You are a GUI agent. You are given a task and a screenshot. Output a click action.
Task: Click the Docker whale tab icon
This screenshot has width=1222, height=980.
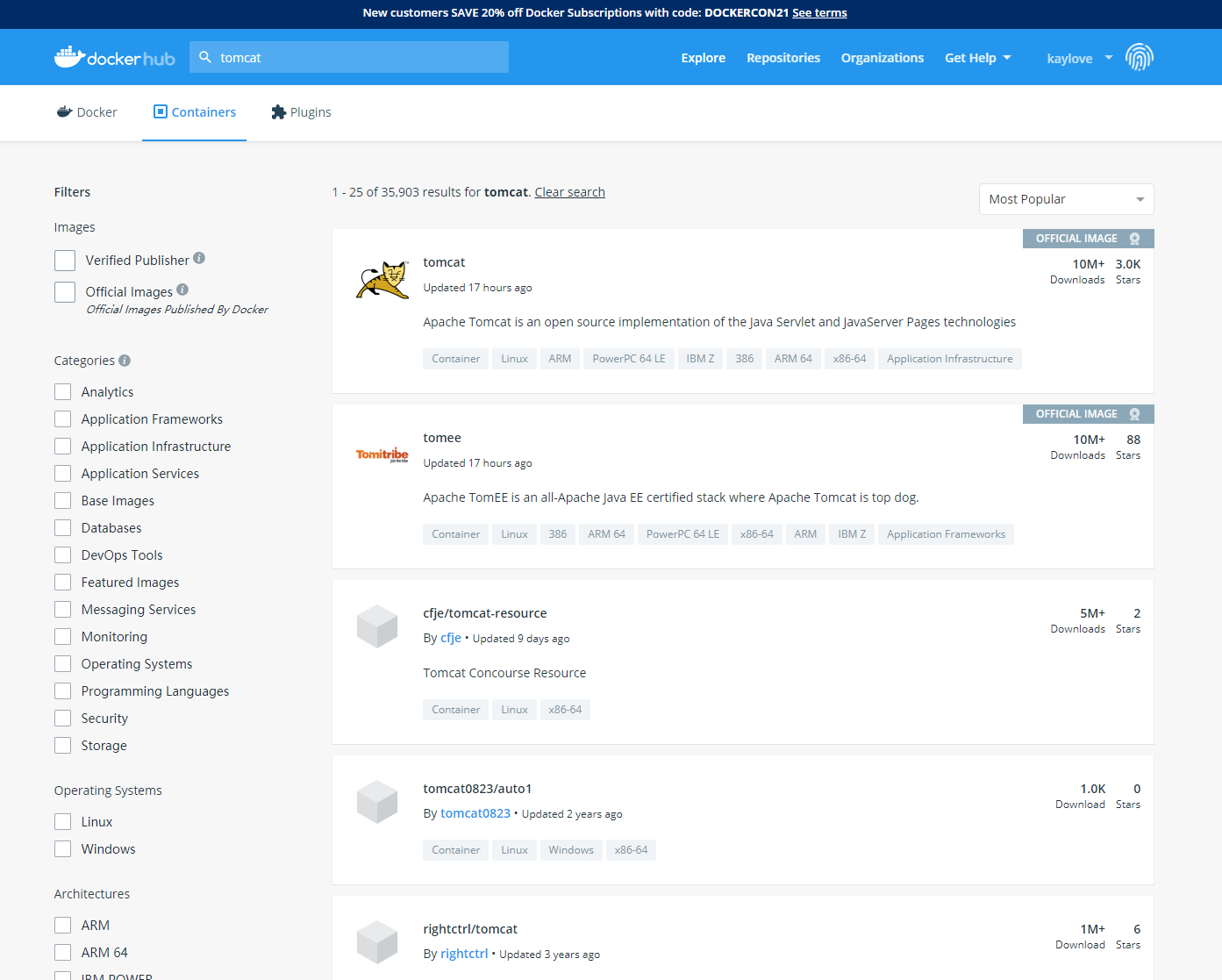[64, 111]
